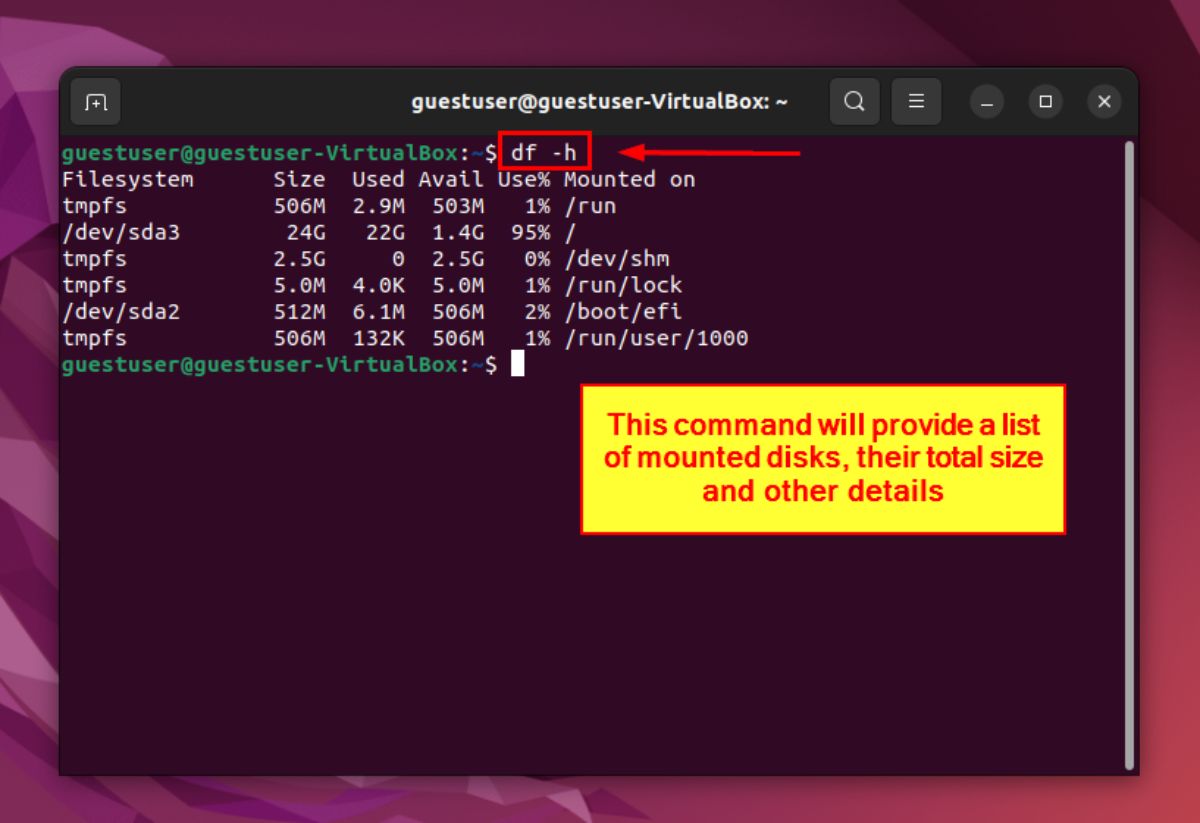The width and height of the screenshot is (1200, 823).
Task: Click the /boot/efi mount point
Action: [x=622, y=312]
